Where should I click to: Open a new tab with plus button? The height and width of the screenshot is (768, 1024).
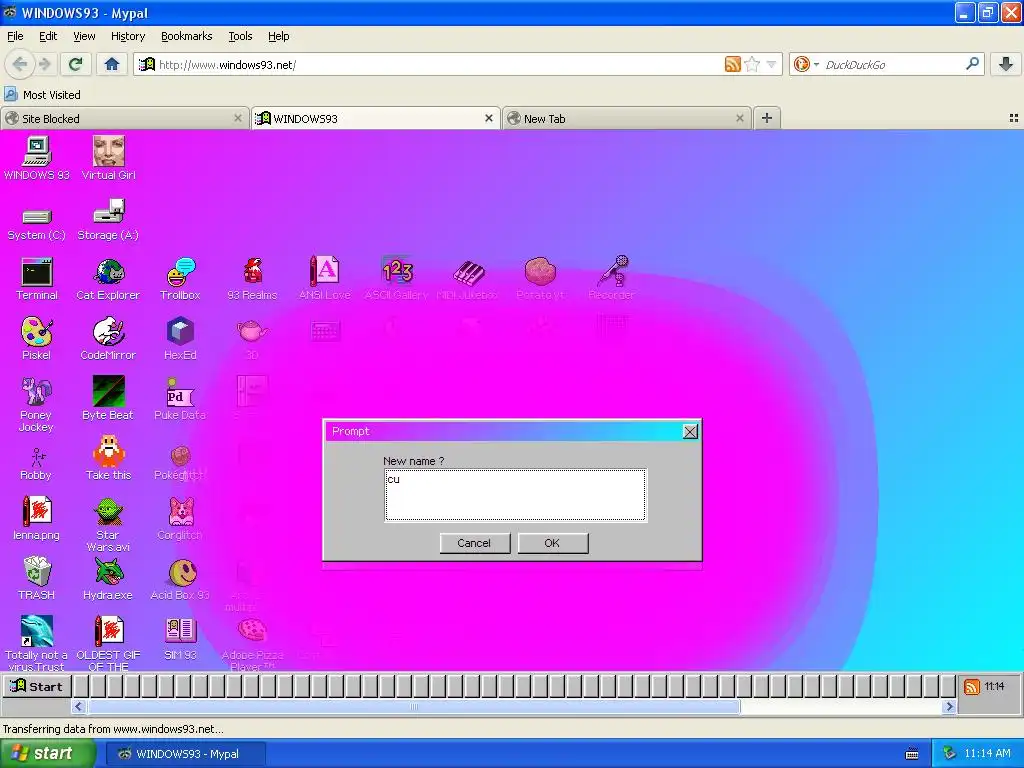[767, 118]
